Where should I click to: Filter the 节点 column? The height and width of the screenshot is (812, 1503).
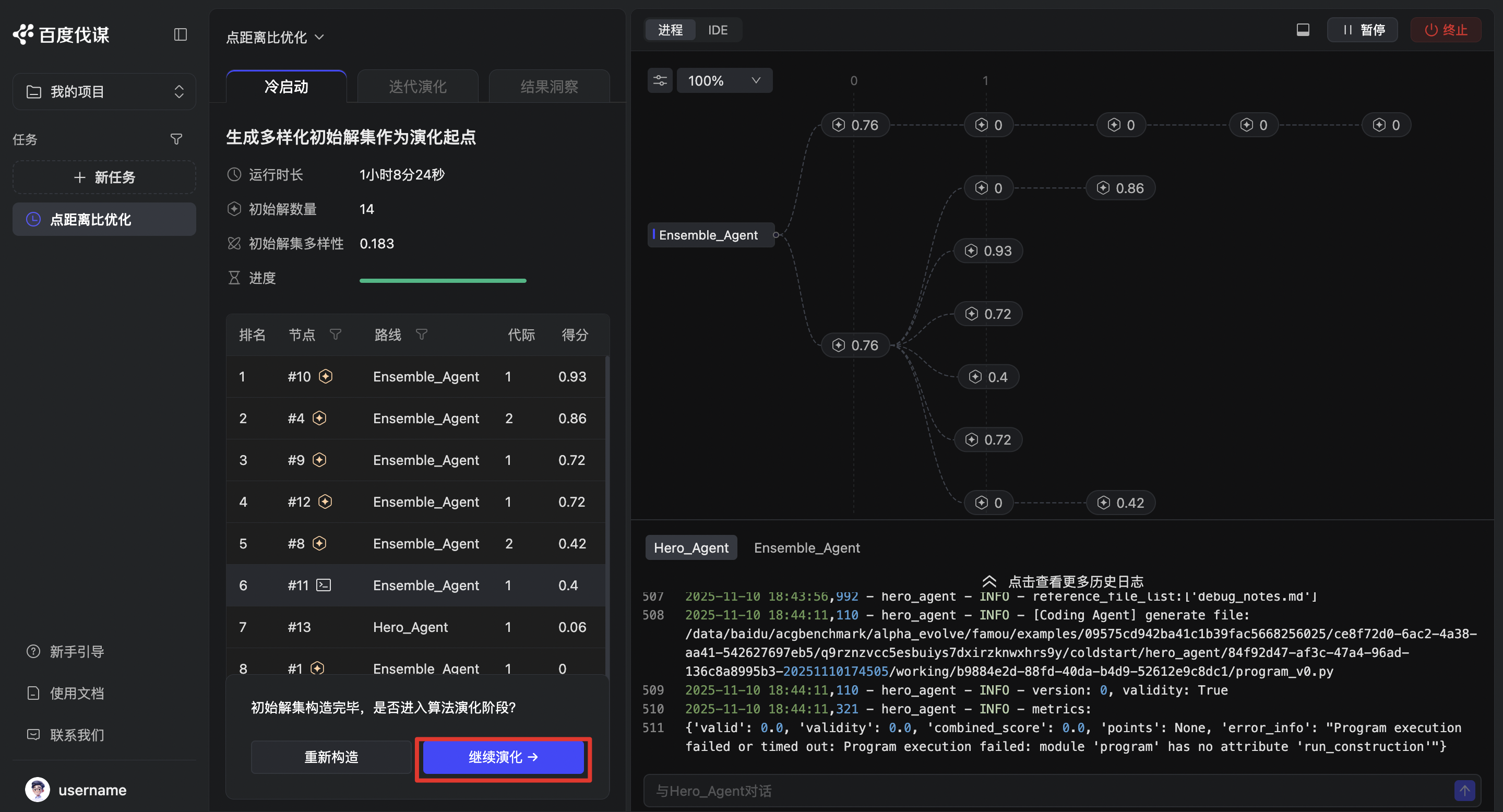tap(336, 335)
